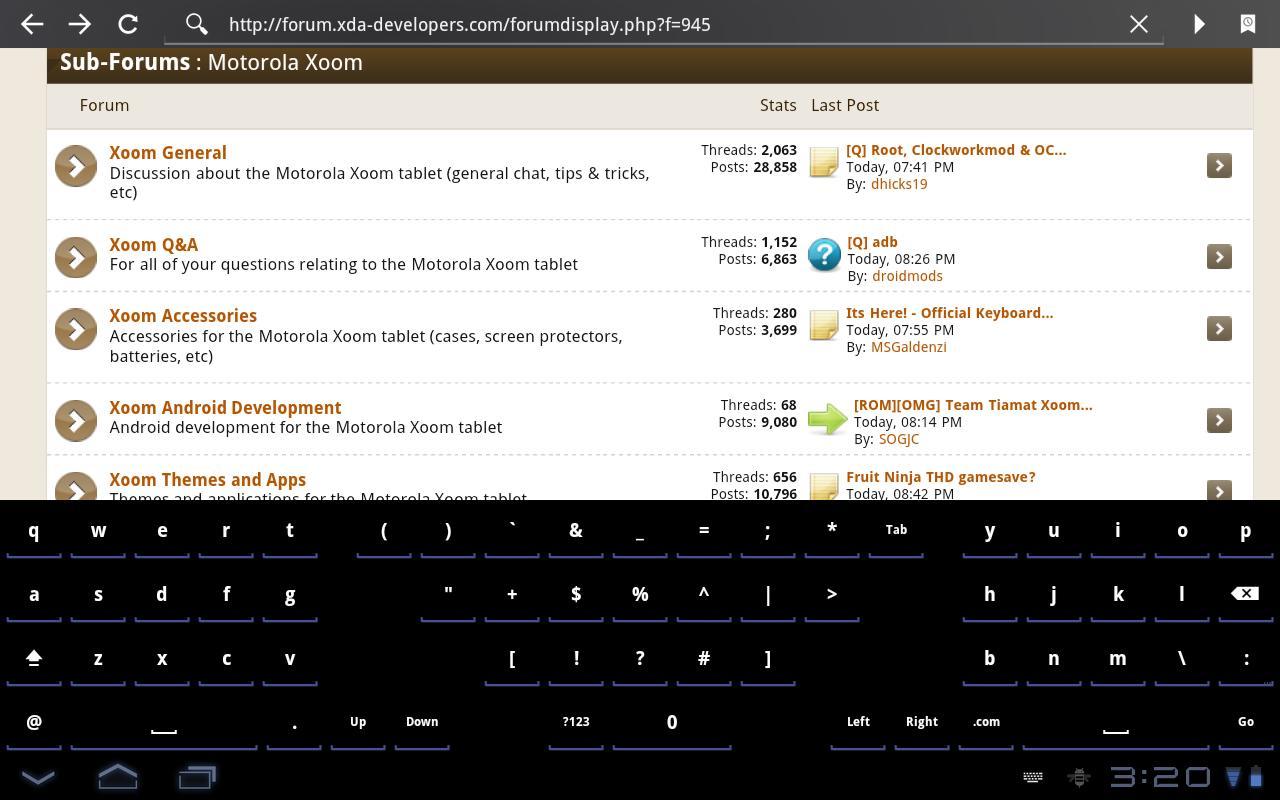Navigate back with the back arrow
The height and width of the screenshot is (800, 1280).
(x=31, y=24)
